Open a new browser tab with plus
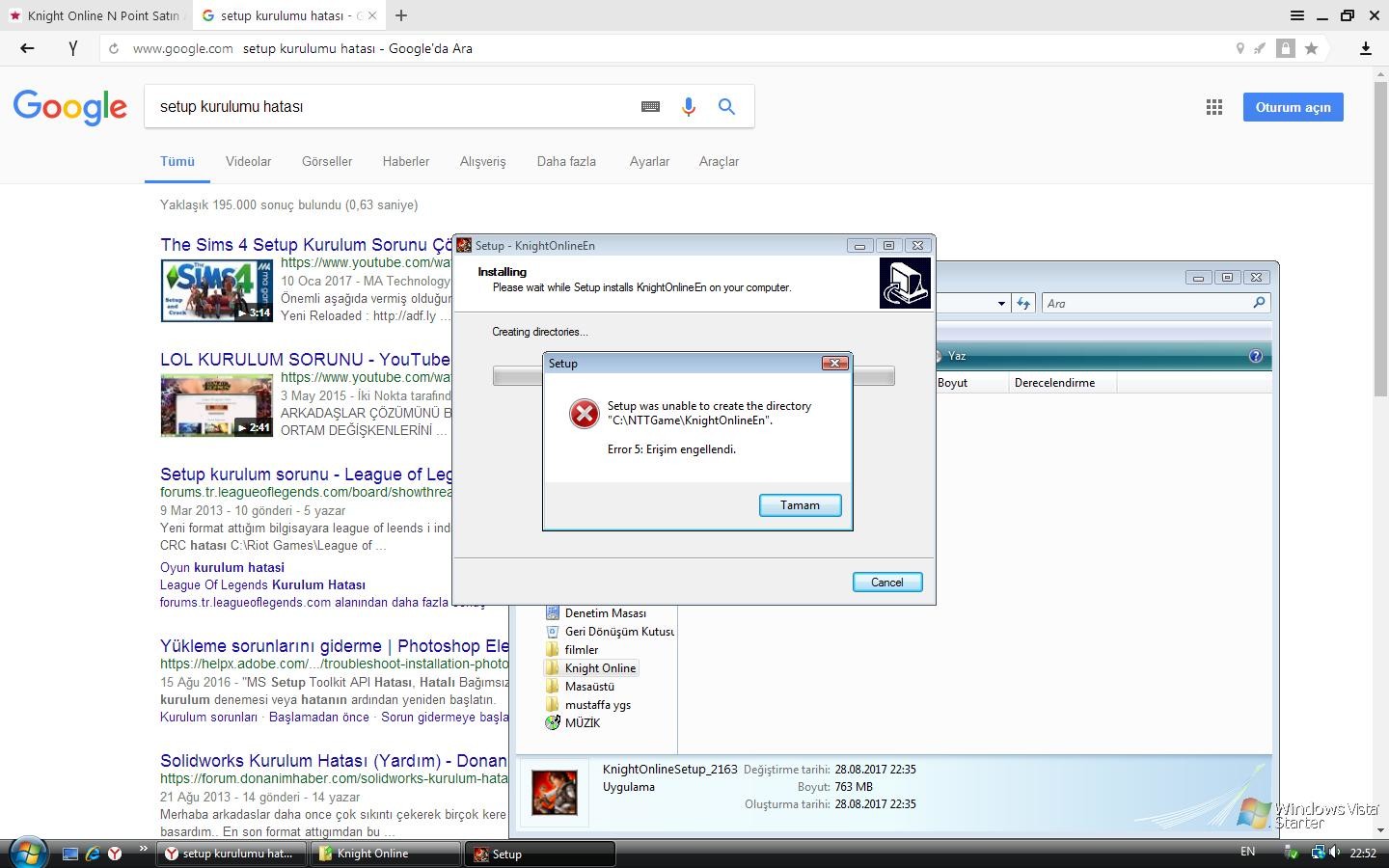Screen dimensions: 1389x868 click(401, 15)
